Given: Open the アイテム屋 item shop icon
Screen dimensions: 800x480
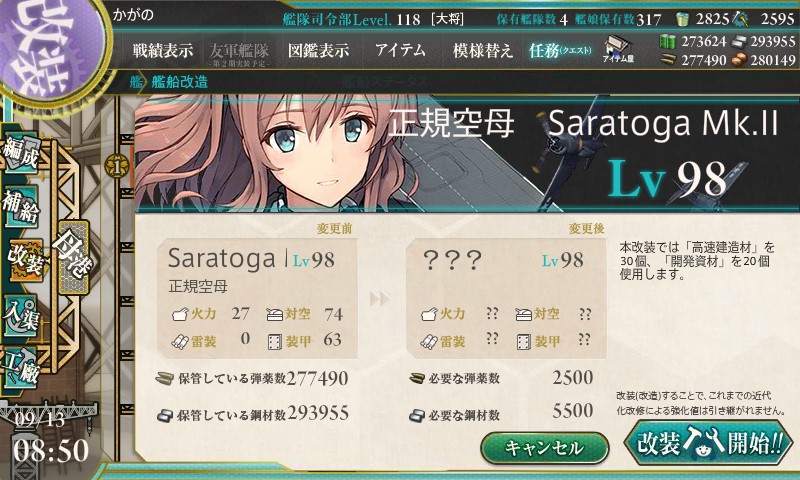Looking at the screenshot, I should (x=617, y=50).
